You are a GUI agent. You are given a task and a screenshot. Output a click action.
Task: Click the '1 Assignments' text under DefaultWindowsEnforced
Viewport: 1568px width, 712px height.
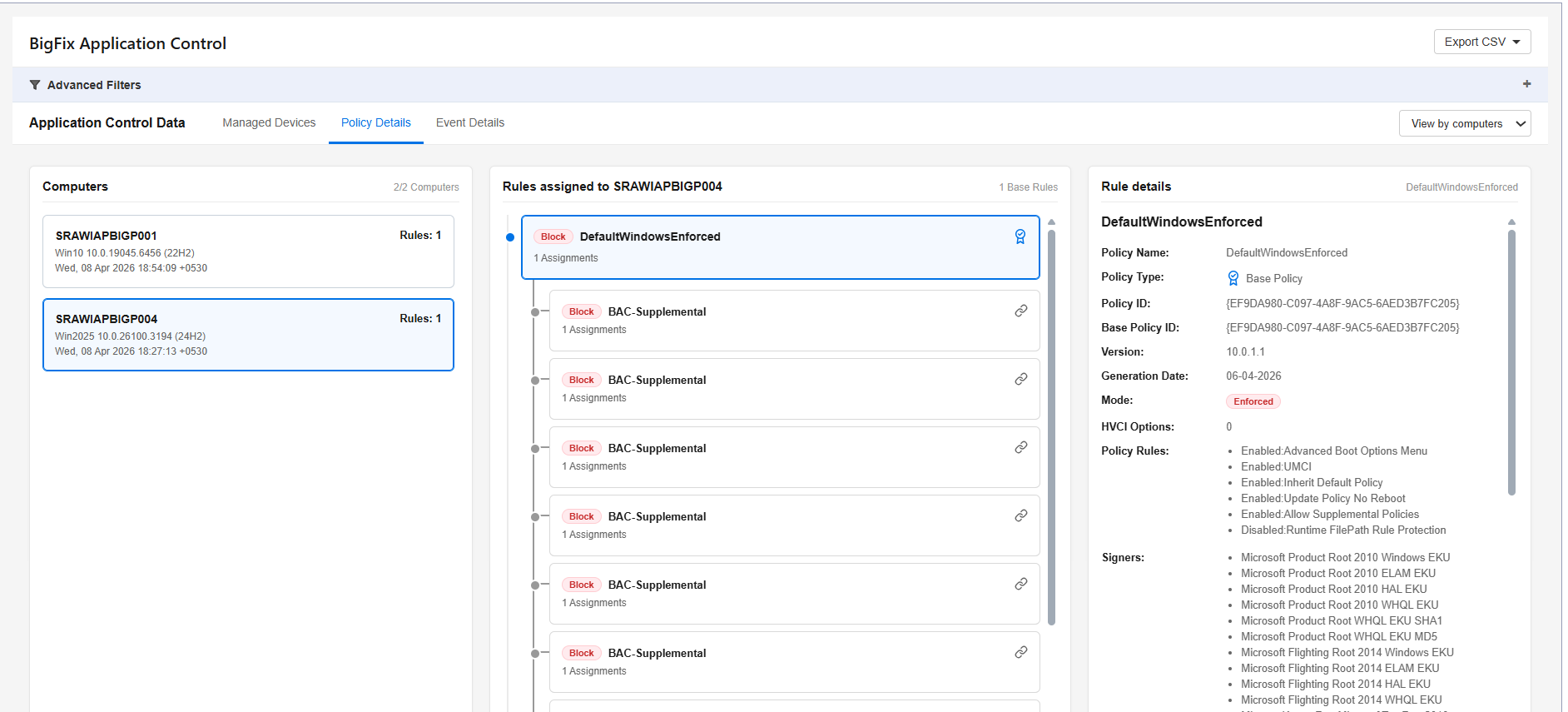click(x=566, y=258)
